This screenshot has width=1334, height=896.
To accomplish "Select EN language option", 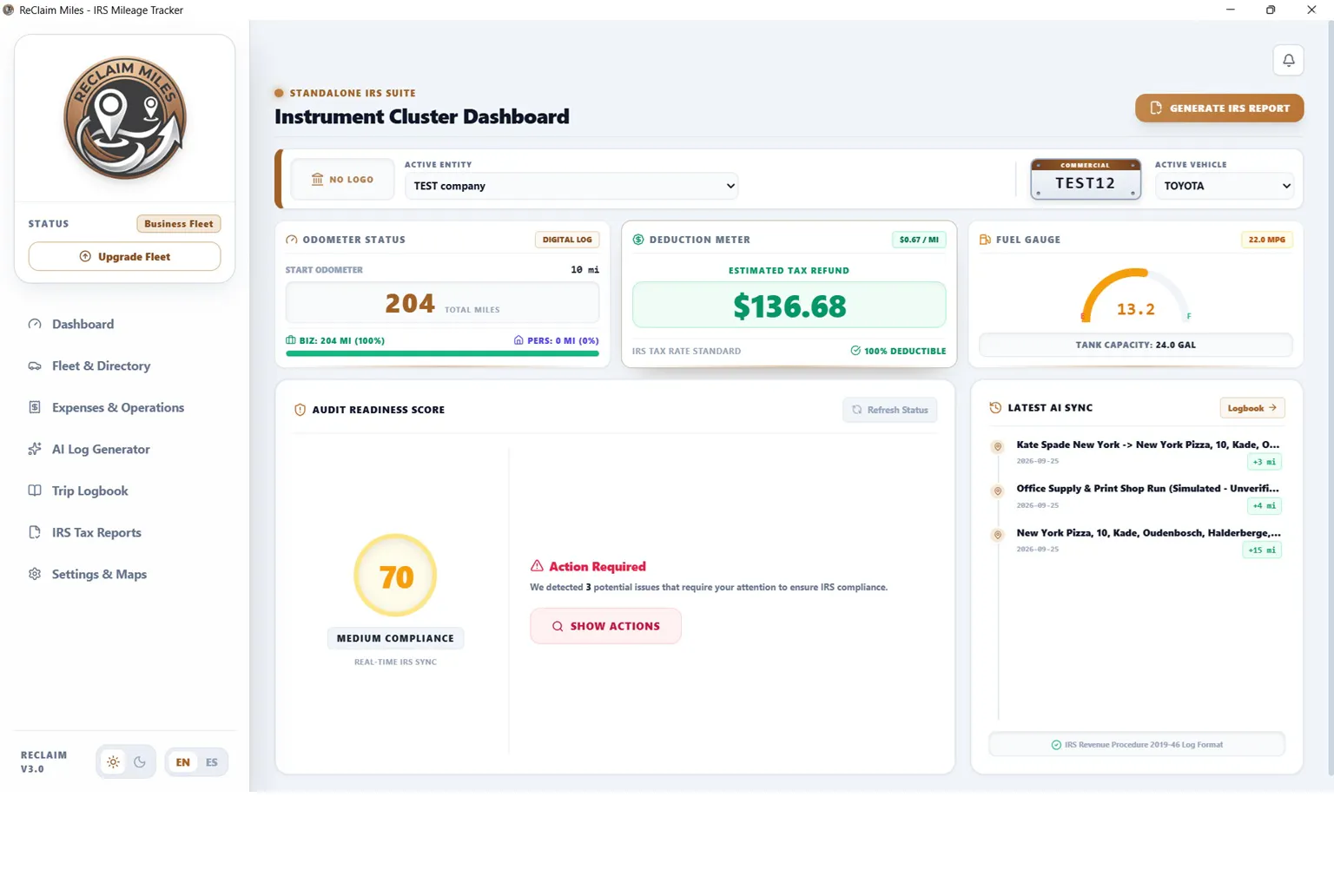I will [x=182, y=762].
